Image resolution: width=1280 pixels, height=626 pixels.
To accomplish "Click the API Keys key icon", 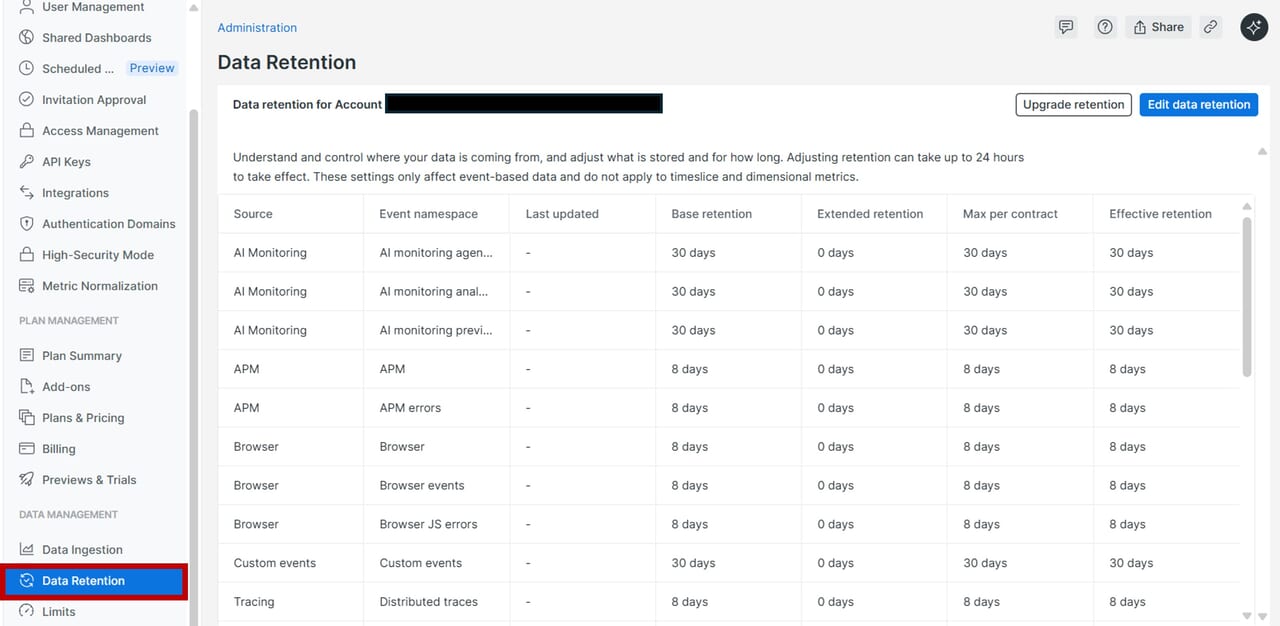I will [27, 162].
